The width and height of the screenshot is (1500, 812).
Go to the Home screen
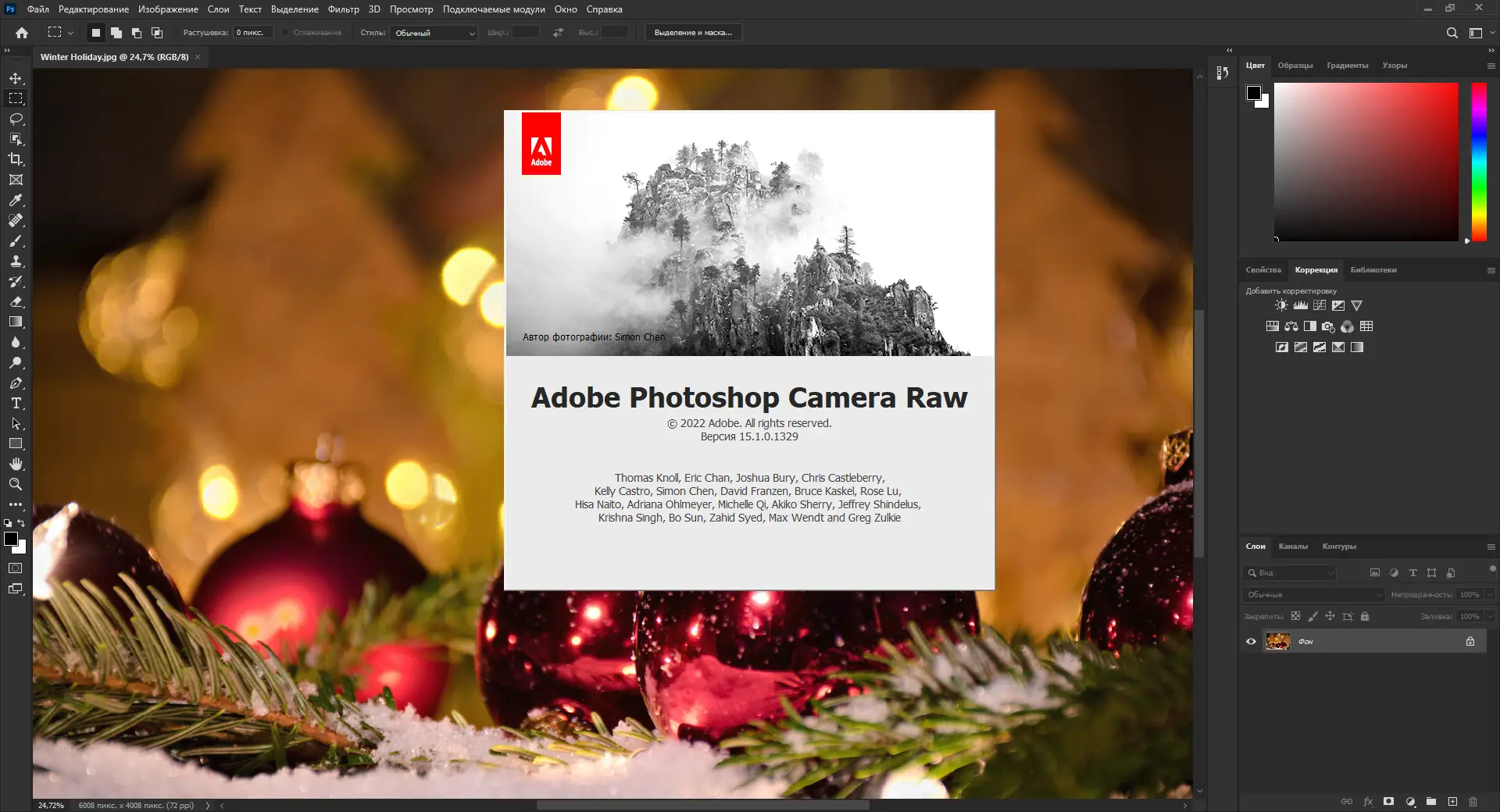click(22, 33)
